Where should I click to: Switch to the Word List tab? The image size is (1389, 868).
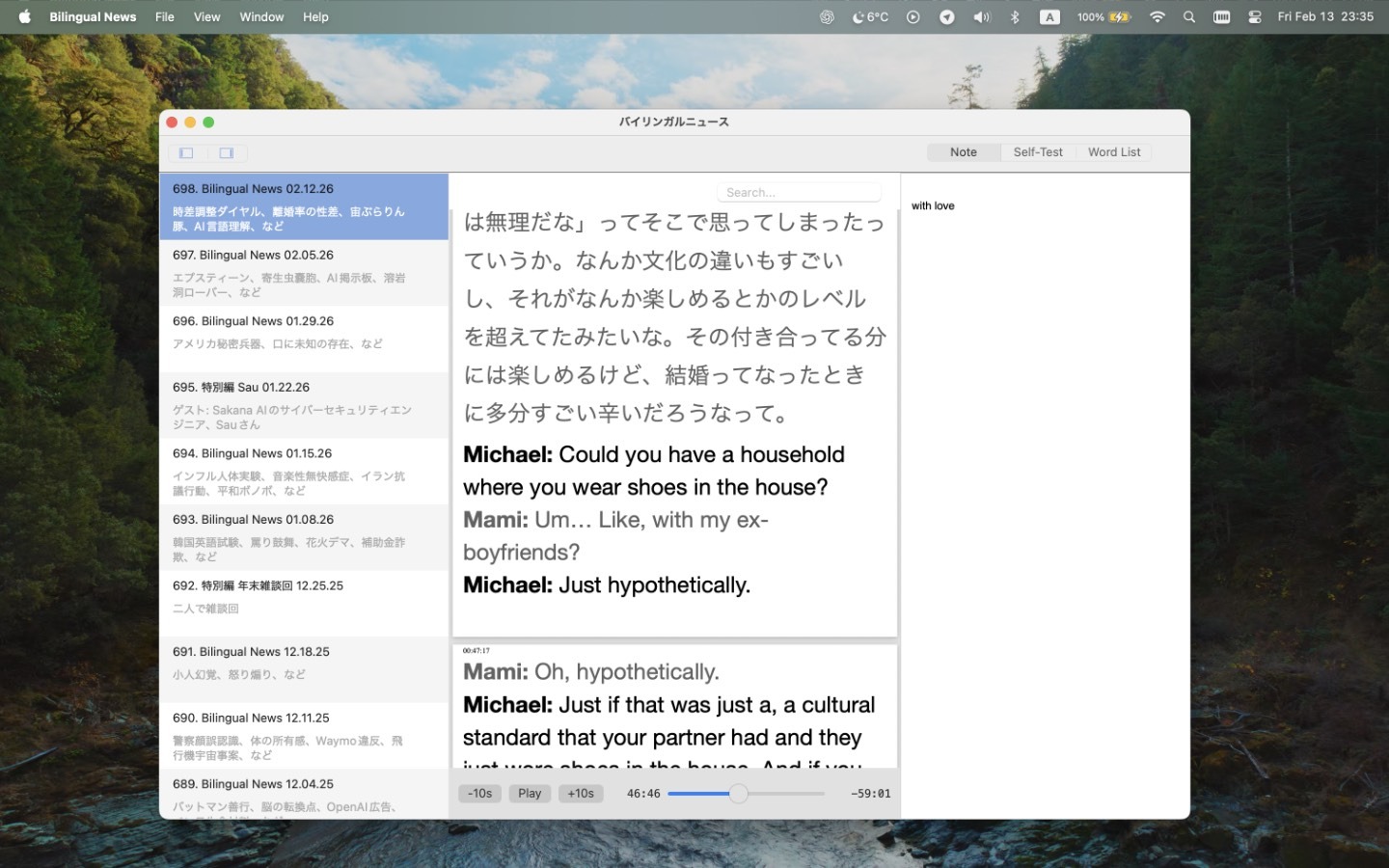1114,152
